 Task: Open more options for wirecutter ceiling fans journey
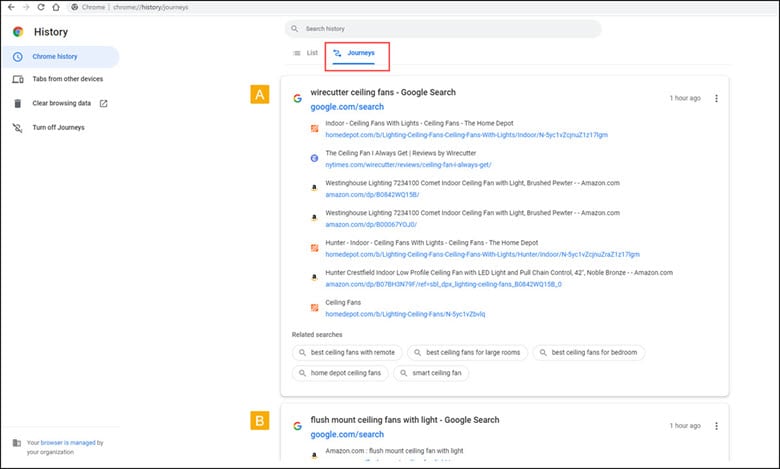tap(716, 98)
